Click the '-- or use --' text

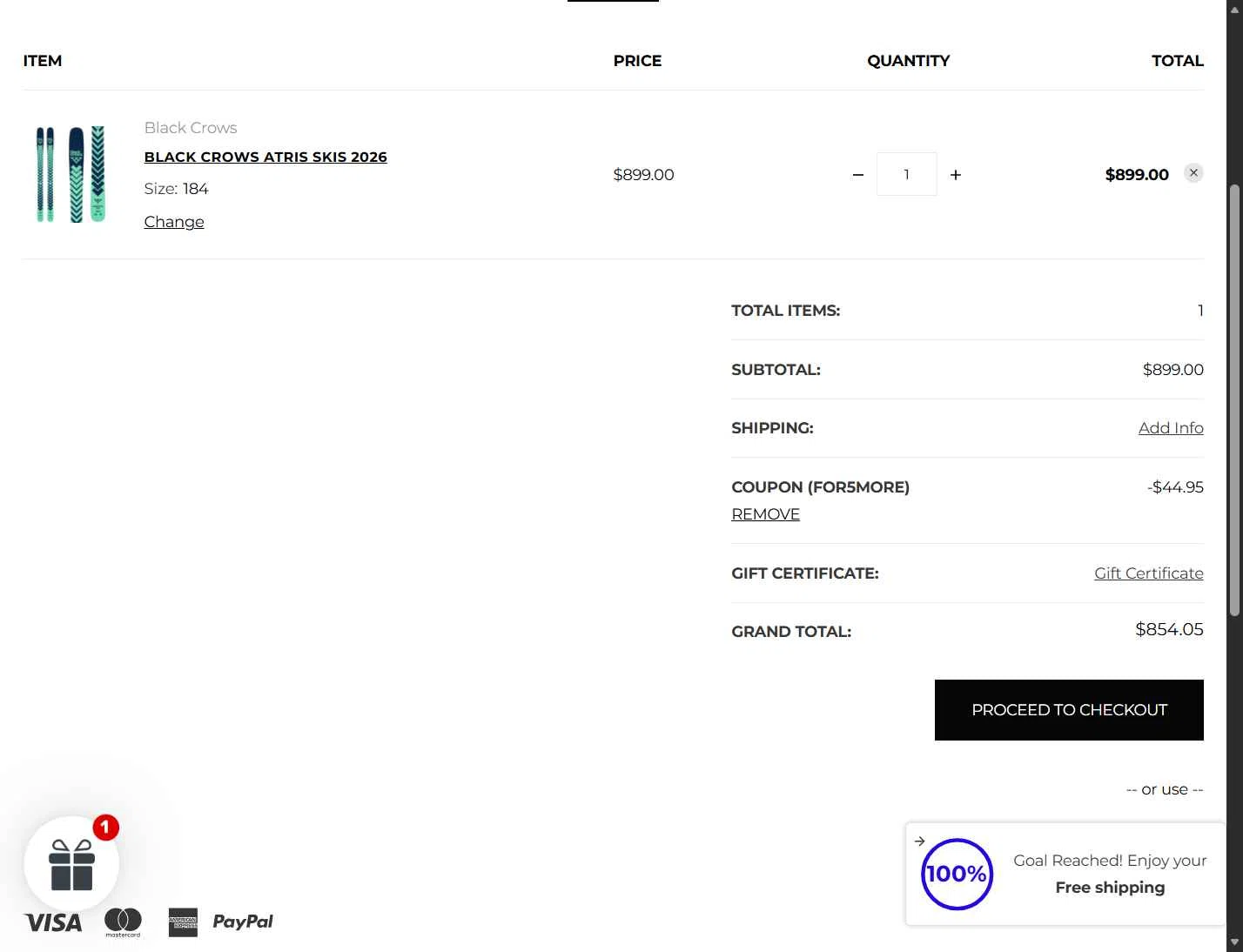coord(1165,789)
